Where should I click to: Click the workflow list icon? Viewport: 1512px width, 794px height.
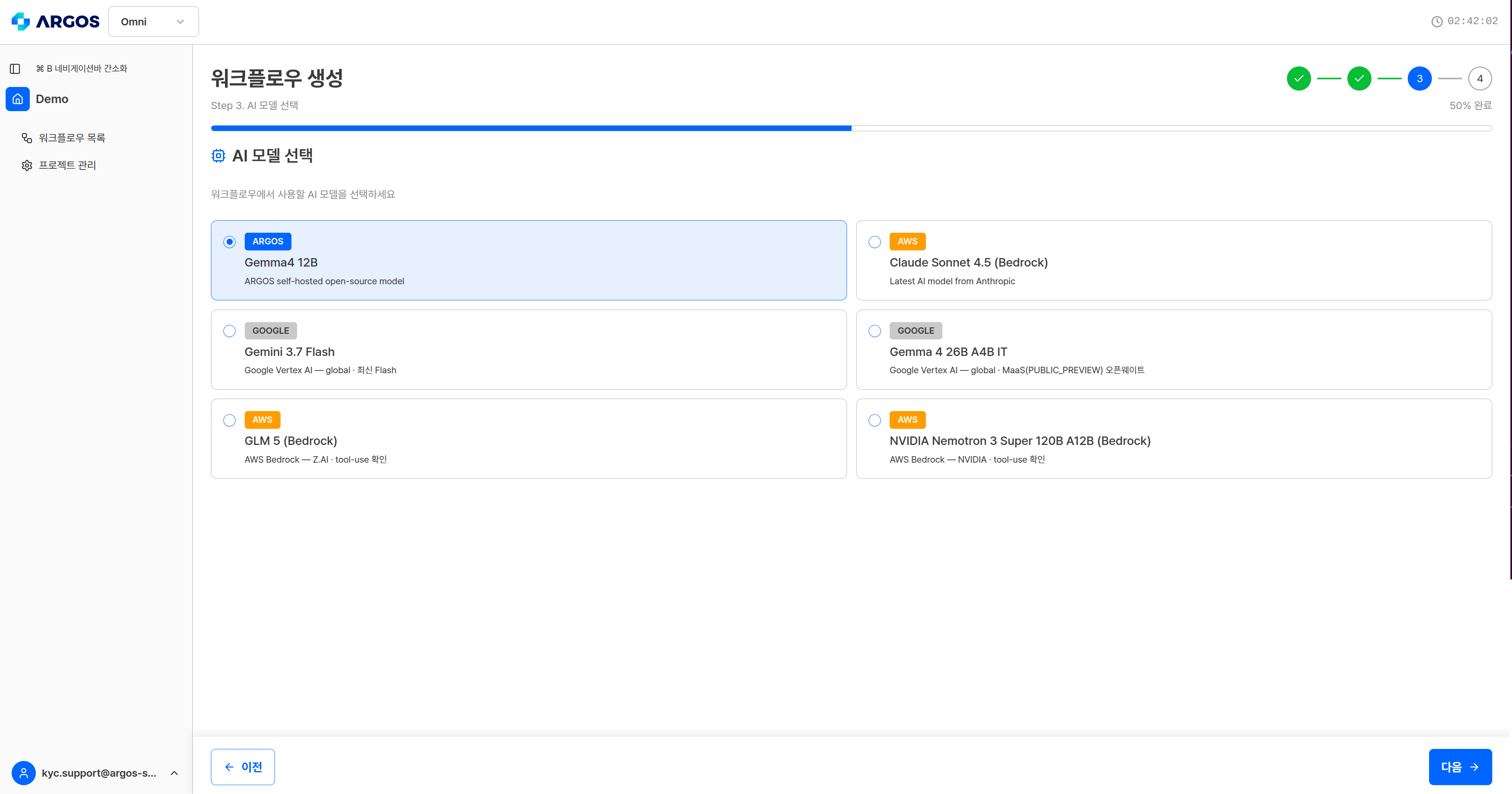[27, 138]
